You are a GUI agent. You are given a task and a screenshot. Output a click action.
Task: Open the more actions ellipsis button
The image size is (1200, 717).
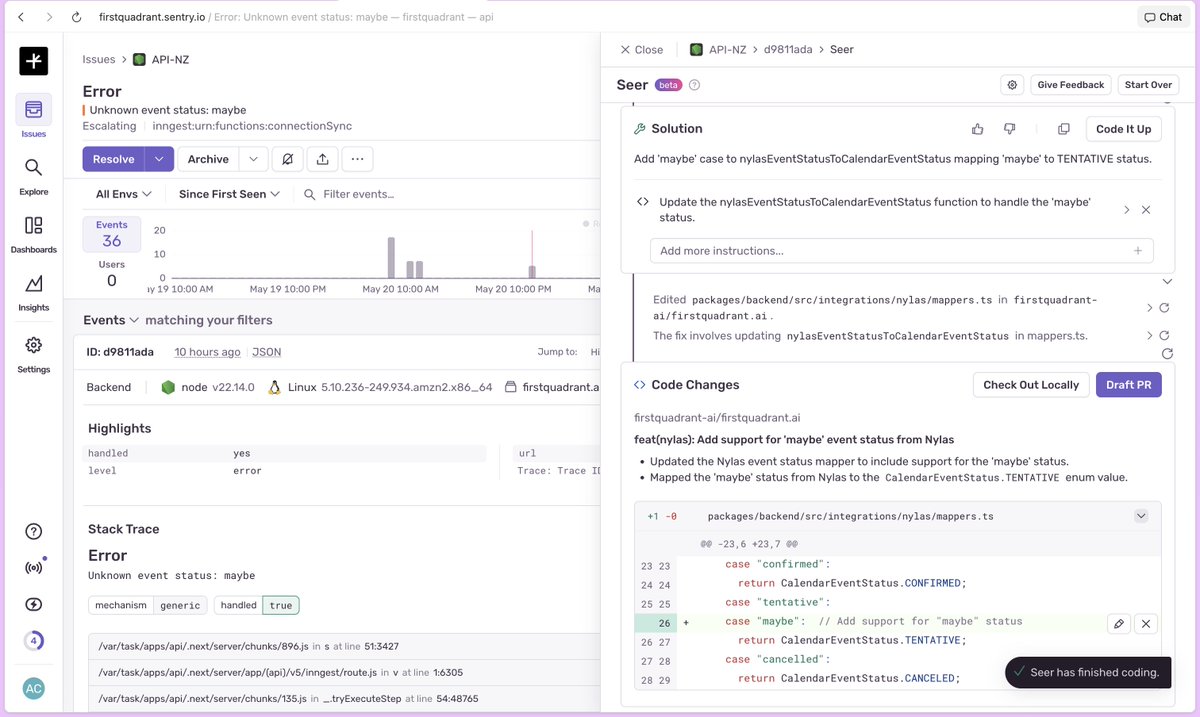click(x=357, y=159)
